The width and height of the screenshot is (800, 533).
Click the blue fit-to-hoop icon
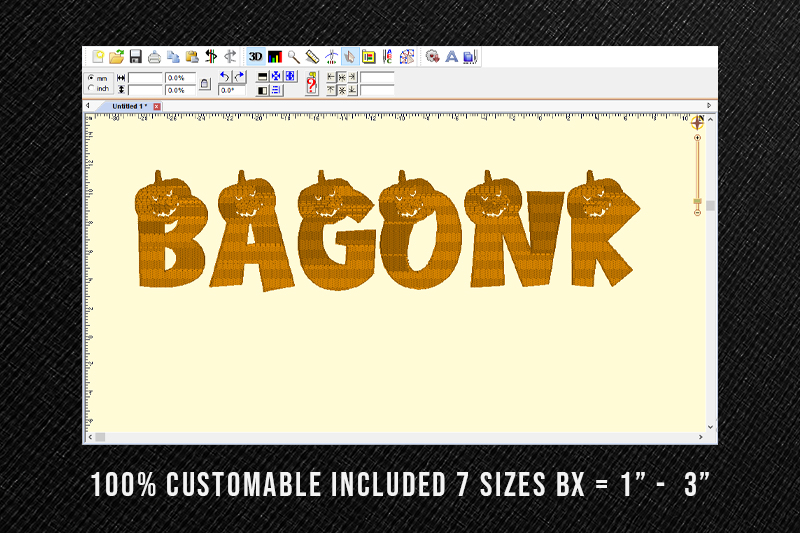pyautogui.click(x=290, y=77)
